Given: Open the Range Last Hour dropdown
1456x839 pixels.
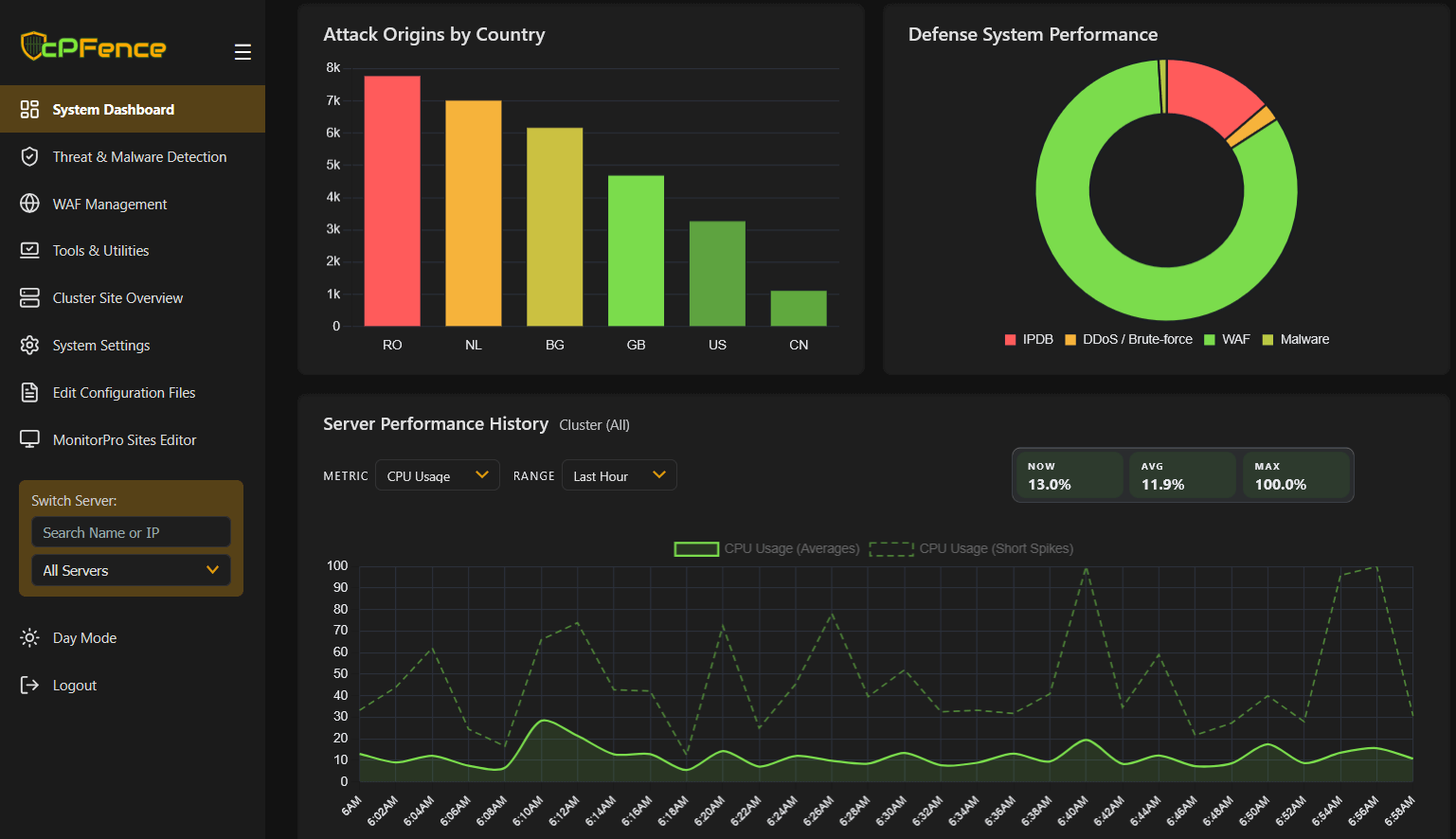Looking at the screenshot, I should [619, 475].
